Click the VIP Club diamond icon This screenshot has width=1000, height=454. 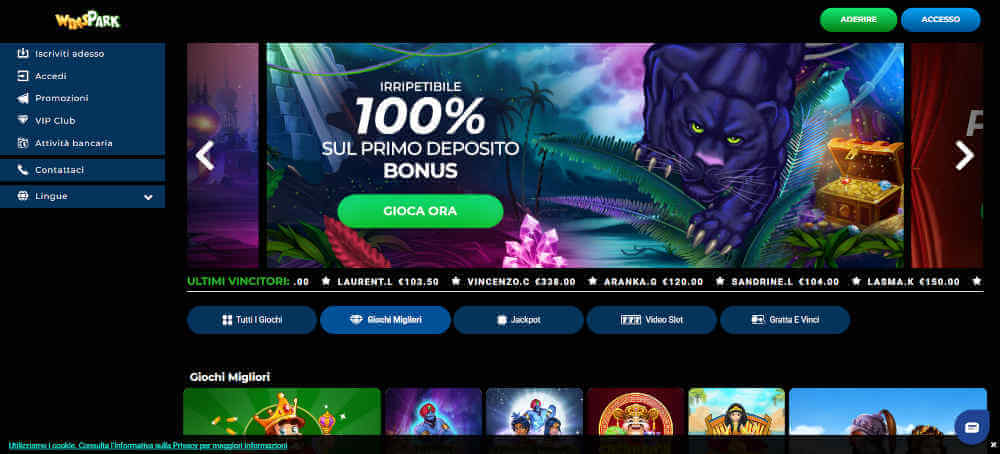coord(23,121)
